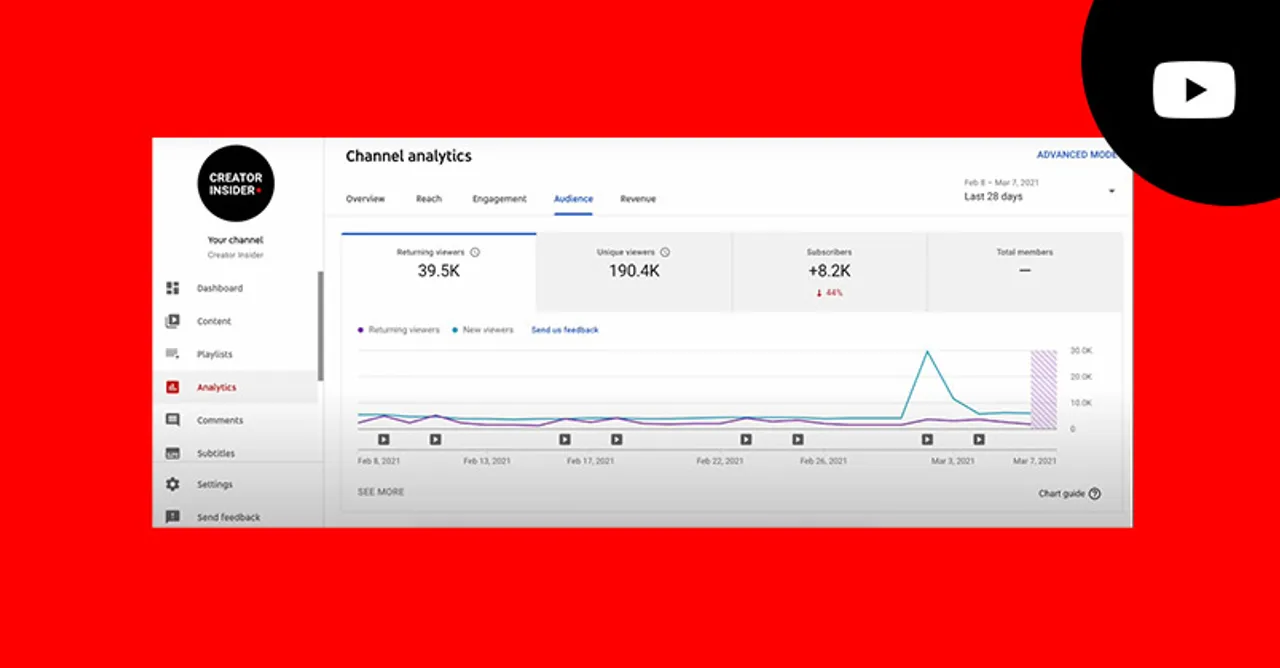Image resolution: width=1280 pixels, height=668 pixels.
Task: Open the Playlists icon in sidebar
Action: pos(173,354)
